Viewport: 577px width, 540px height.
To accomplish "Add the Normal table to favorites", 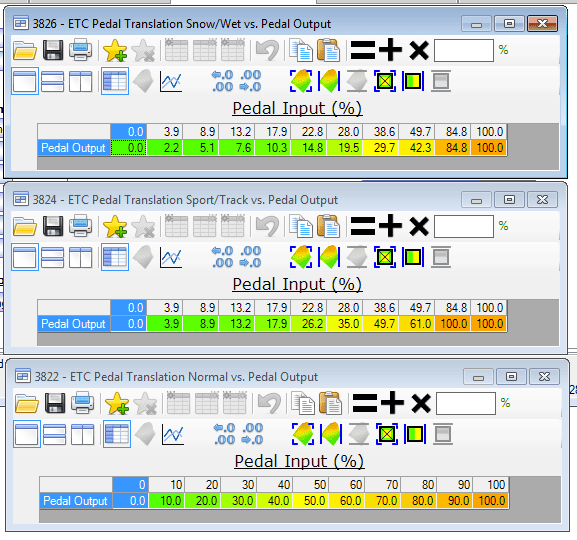I will click(x=117, y=403).
